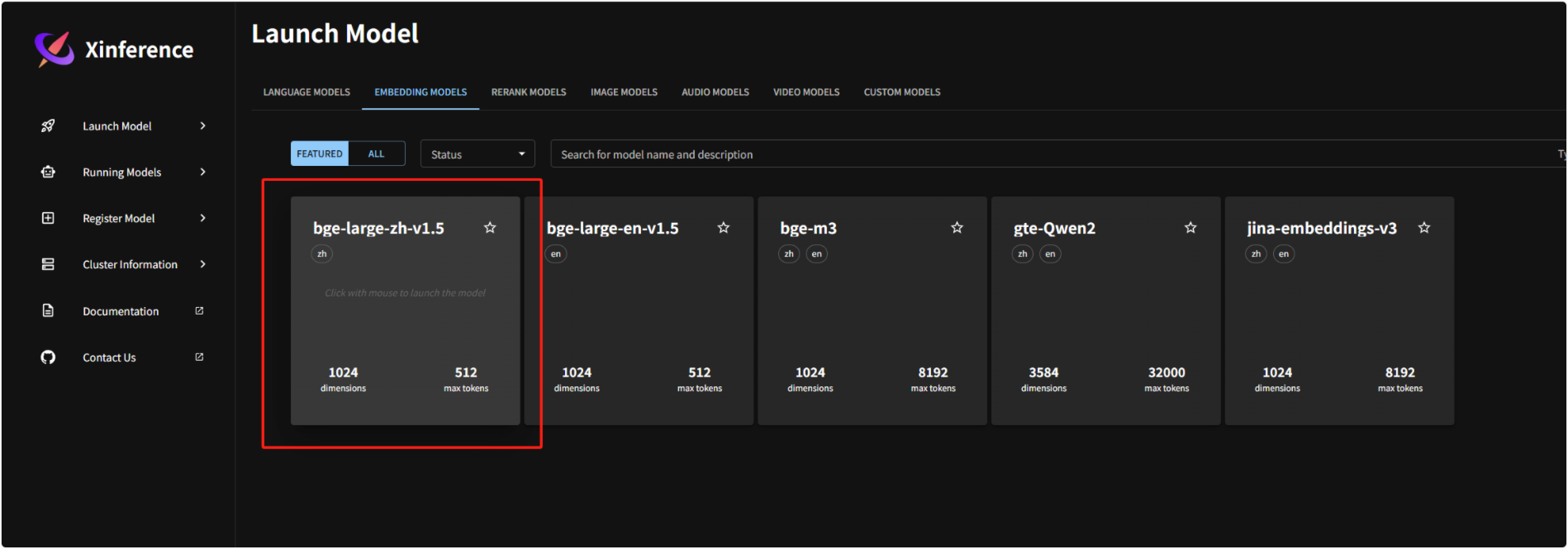Click the zh tag on bge-m3

[789, 254]
